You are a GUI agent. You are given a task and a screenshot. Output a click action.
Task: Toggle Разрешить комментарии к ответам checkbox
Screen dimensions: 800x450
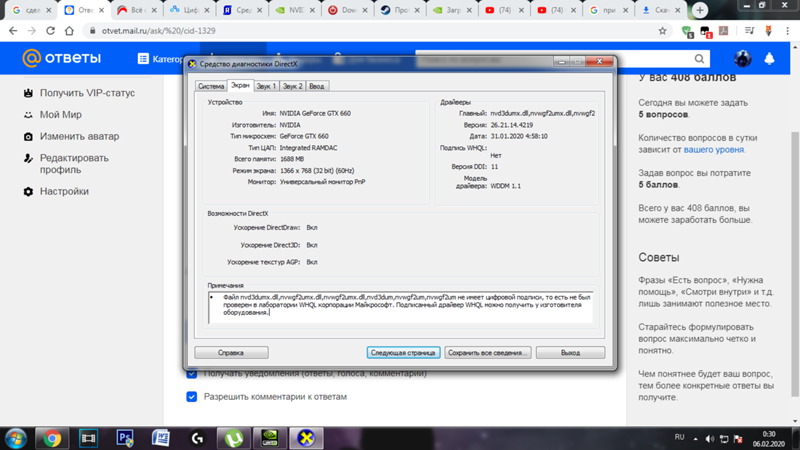tap(191, 396)
